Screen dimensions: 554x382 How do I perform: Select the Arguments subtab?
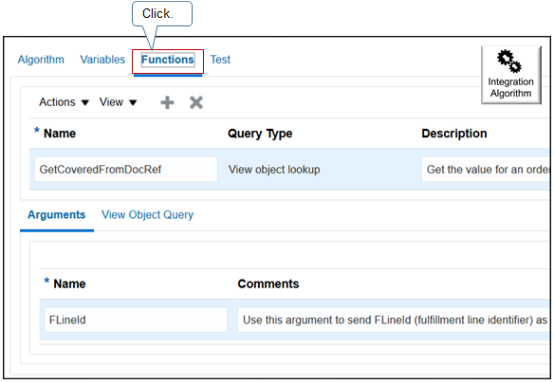click(x=57, y=215)
